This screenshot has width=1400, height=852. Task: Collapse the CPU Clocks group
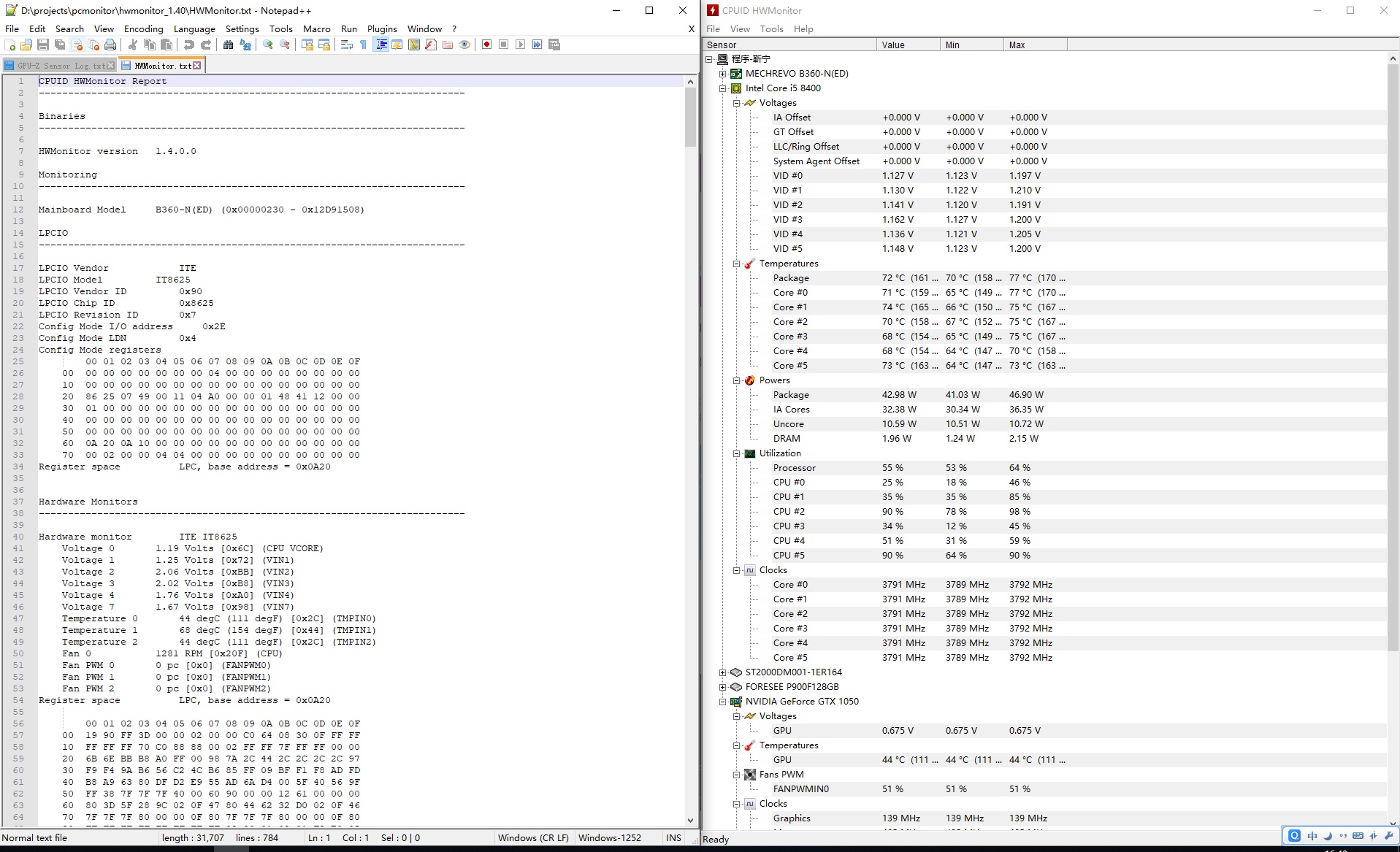tap(737, 570)
